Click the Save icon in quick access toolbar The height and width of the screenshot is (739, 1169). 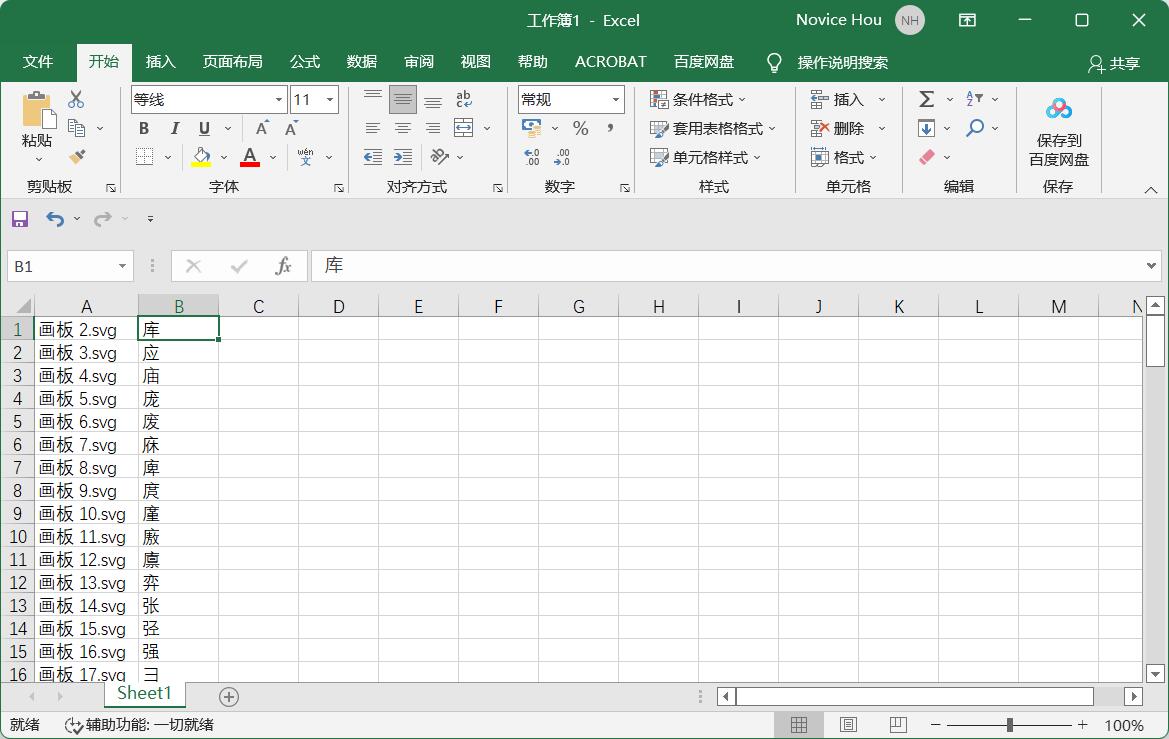20,219
